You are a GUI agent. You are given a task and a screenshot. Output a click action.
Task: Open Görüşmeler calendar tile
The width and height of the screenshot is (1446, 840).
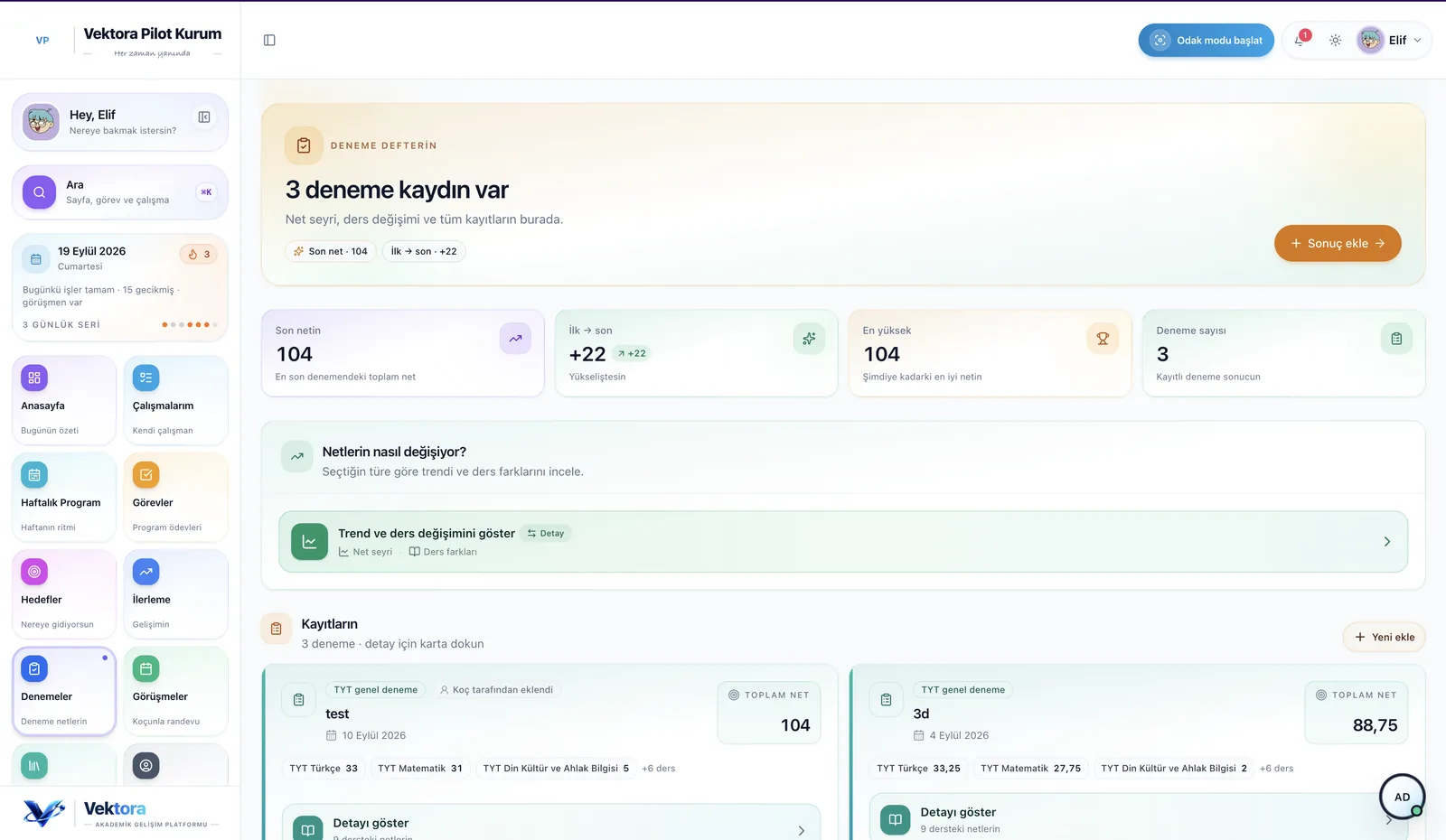[175, 691]
